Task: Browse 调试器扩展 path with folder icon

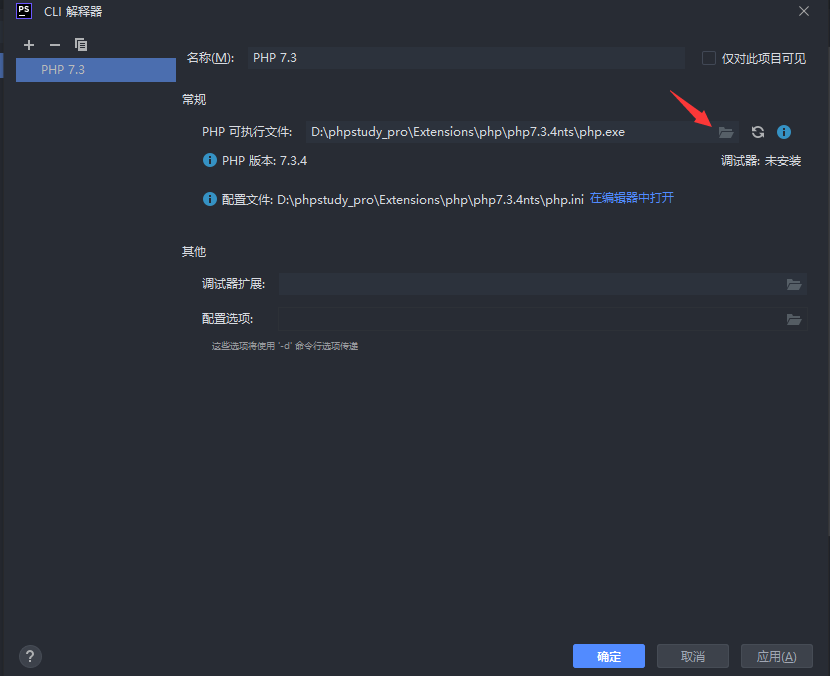Action: (x=794, y=284)
